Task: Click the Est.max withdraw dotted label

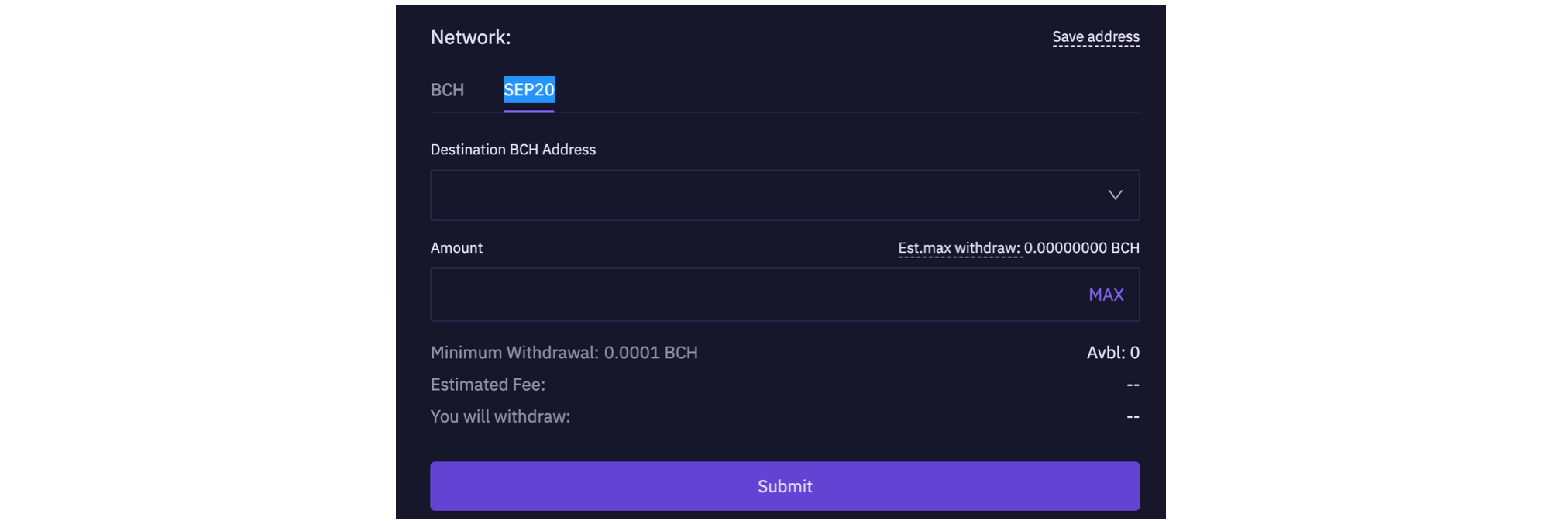Action: [x=959, y=248]
